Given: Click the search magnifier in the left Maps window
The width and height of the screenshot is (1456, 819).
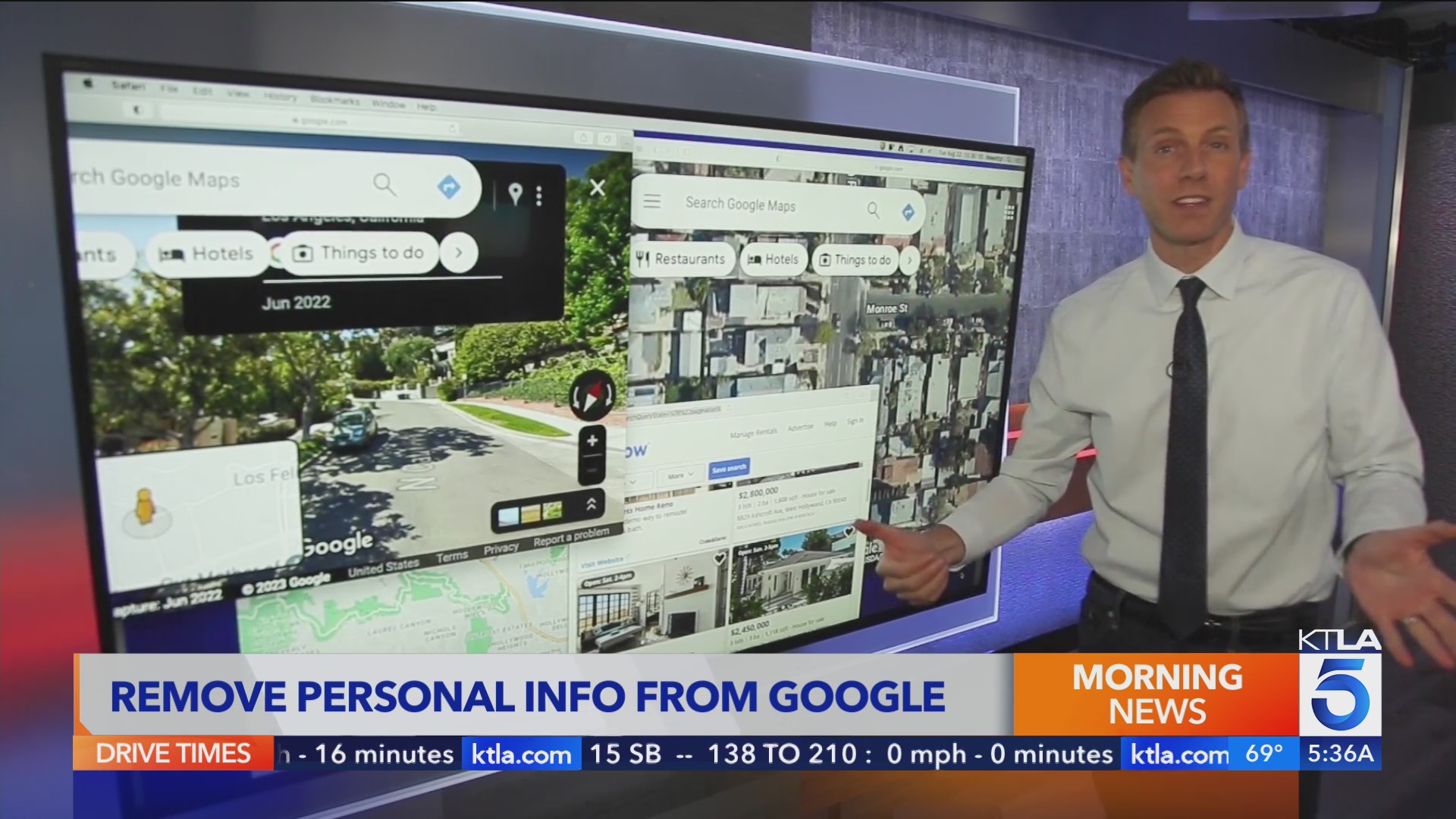Looking at the screenshot, I should coord(384,184).
